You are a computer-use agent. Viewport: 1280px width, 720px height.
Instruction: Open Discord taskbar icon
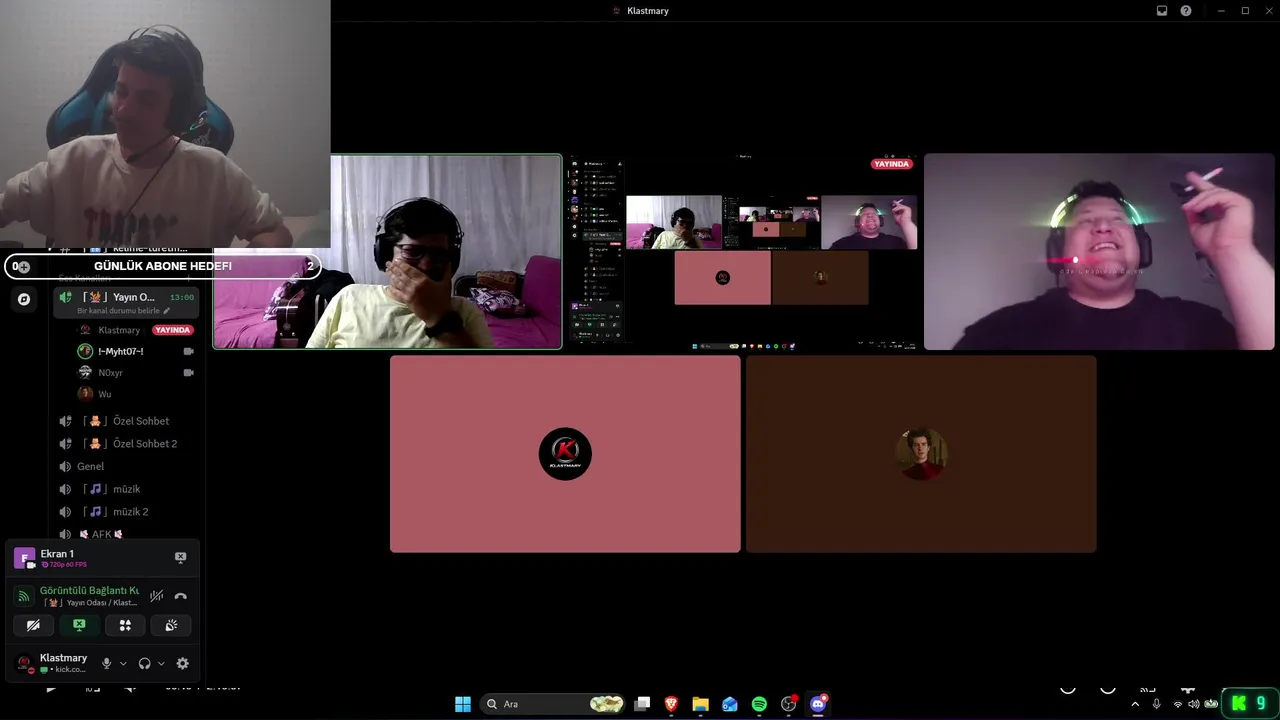tap(818, 704)
